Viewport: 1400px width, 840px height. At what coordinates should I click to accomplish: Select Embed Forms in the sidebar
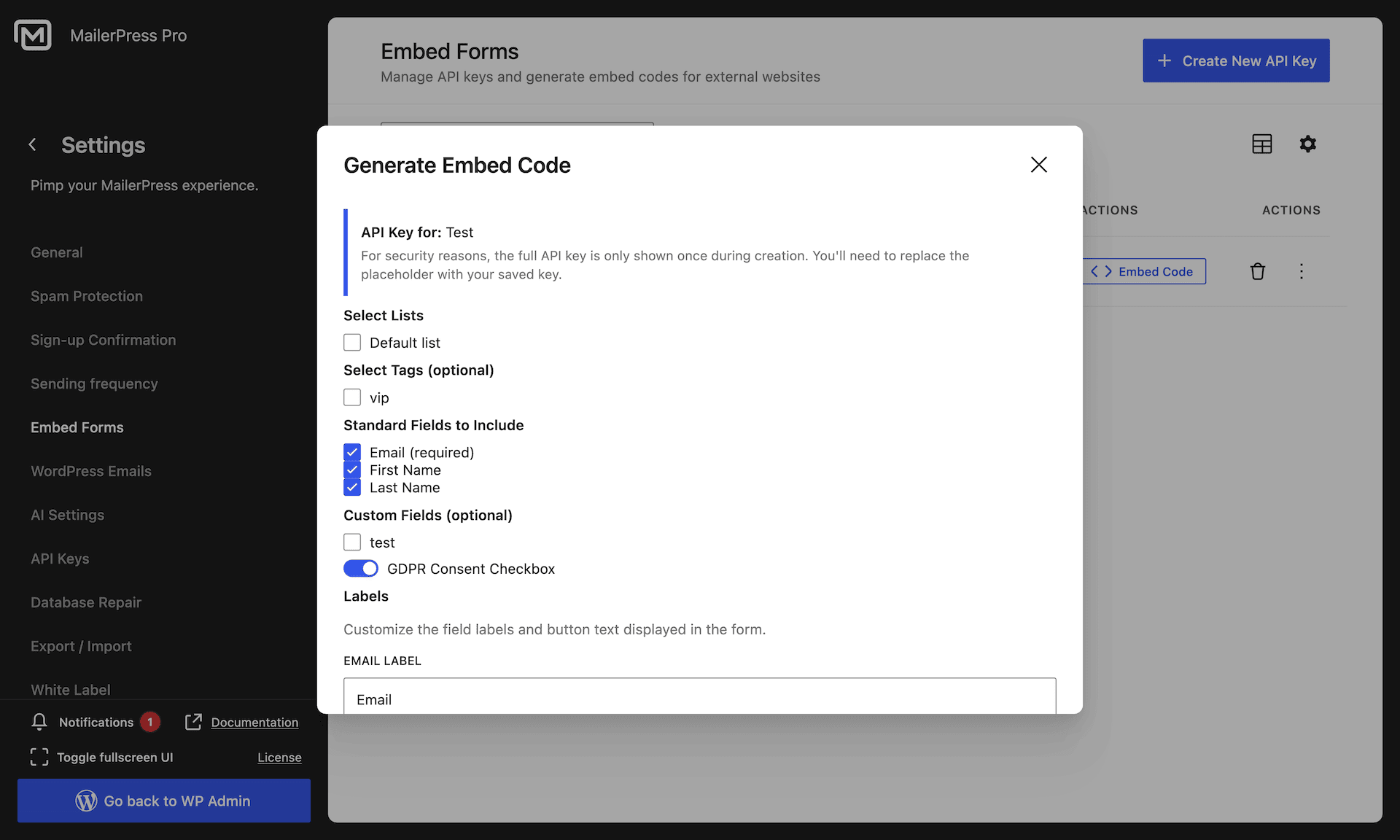[77, 427]
